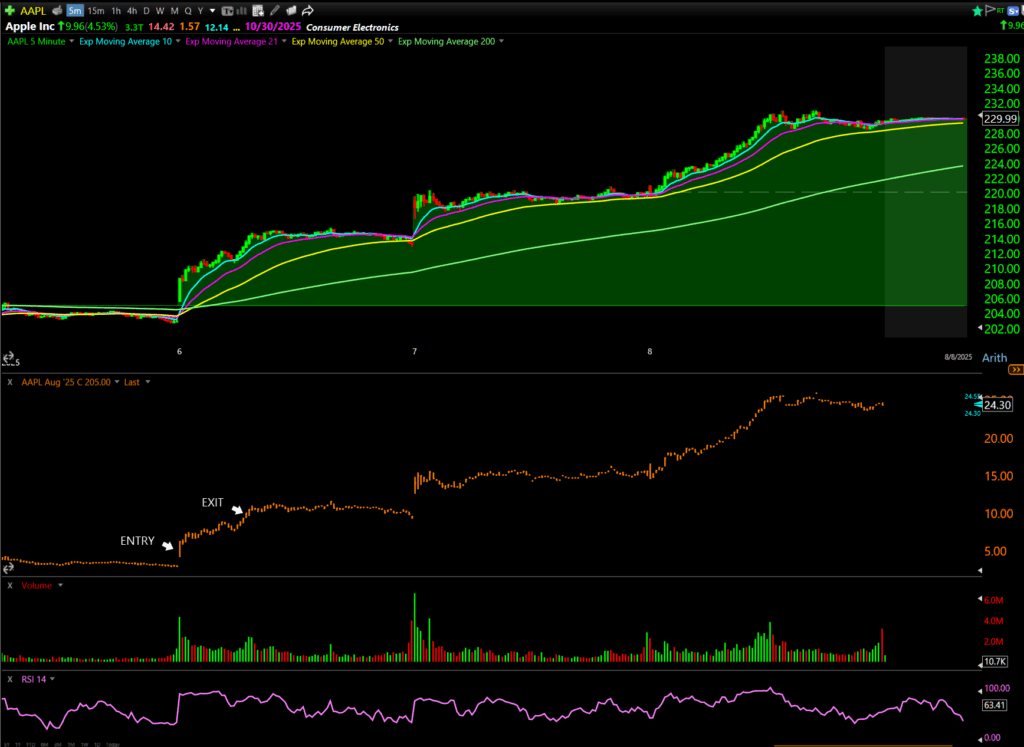Click the 229.99 current price label
Viewport: 1024px width, 747px height.
(x=1000, y=119)
